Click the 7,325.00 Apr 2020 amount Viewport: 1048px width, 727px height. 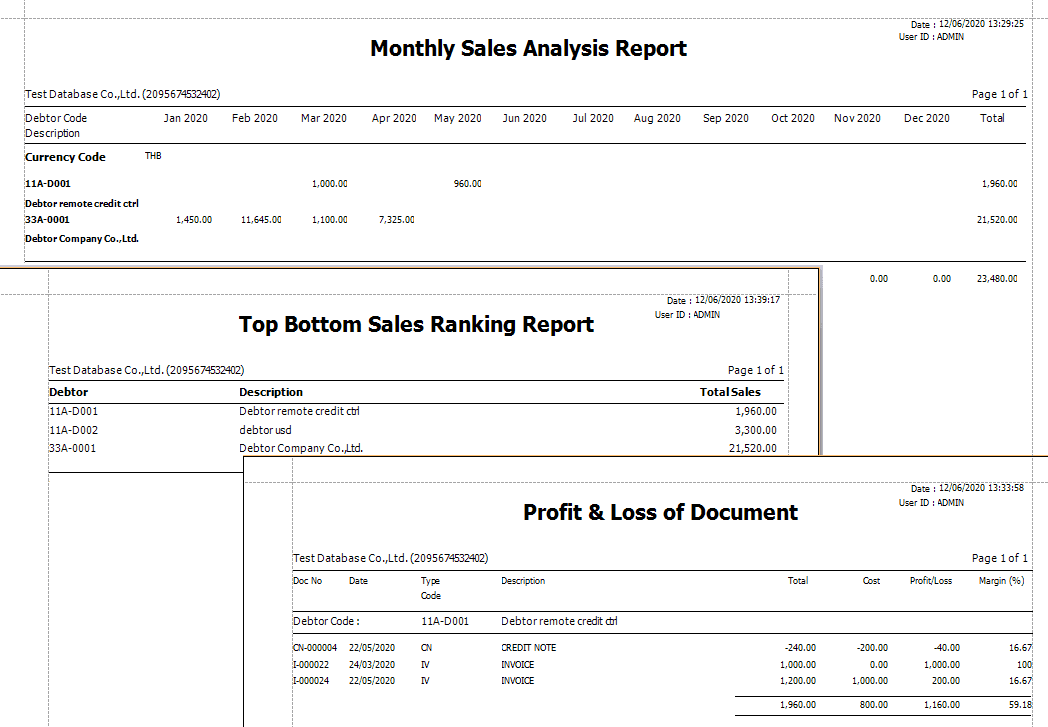(397, 220)
